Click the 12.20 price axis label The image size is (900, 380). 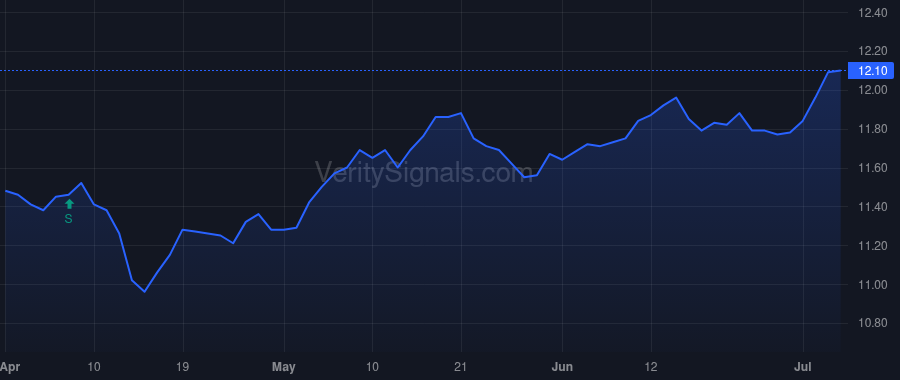coord(872,52)
